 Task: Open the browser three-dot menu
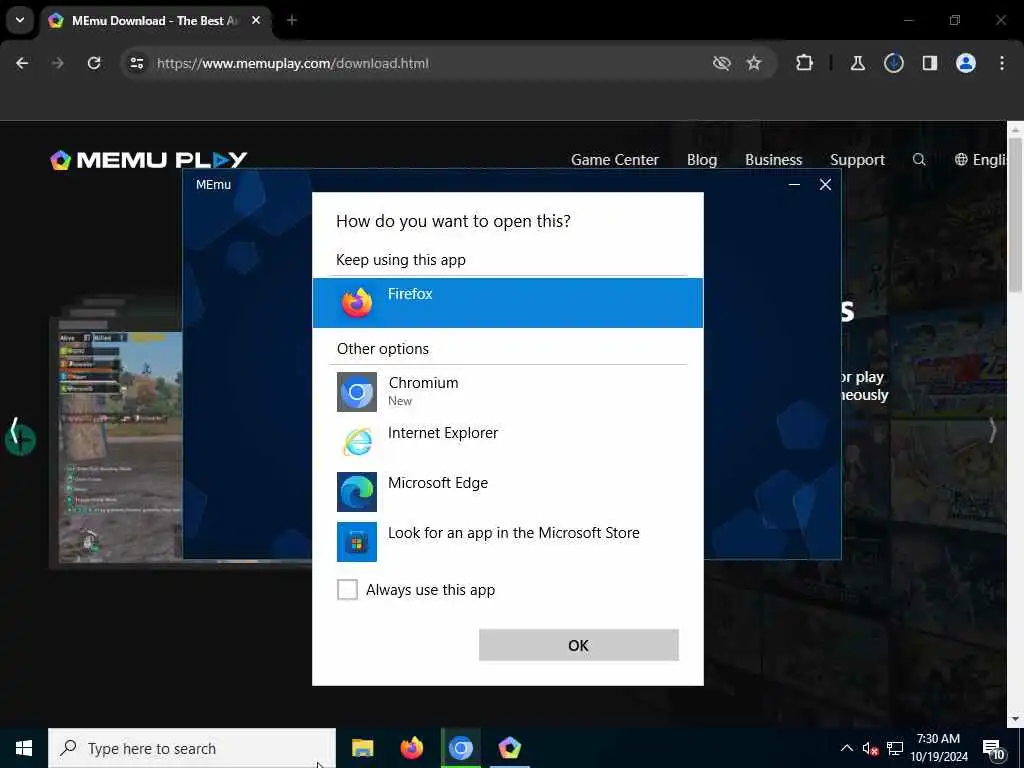click(1002, 63)
